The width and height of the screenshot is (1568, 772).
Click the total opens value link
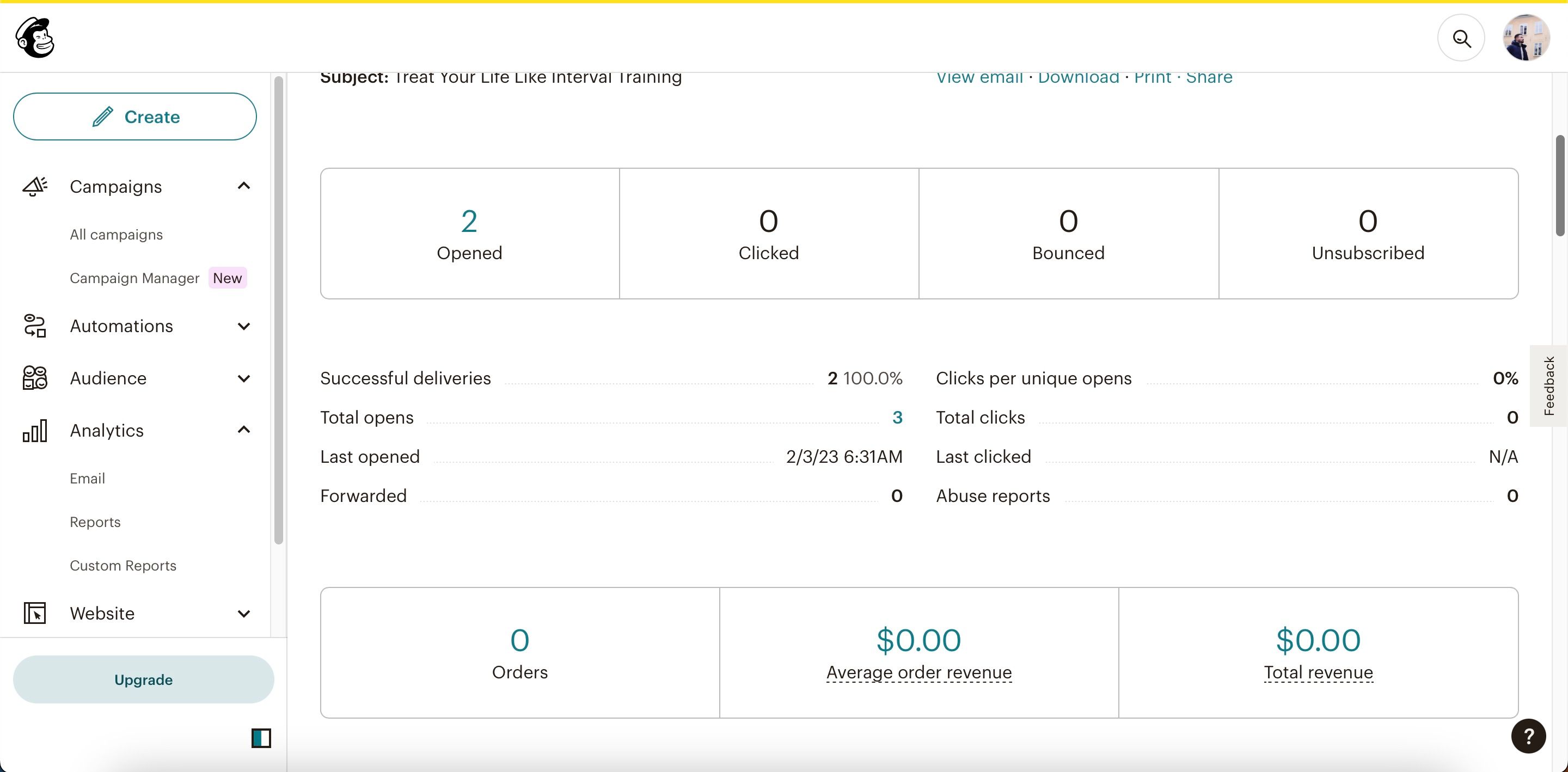(x=898, y=417)
